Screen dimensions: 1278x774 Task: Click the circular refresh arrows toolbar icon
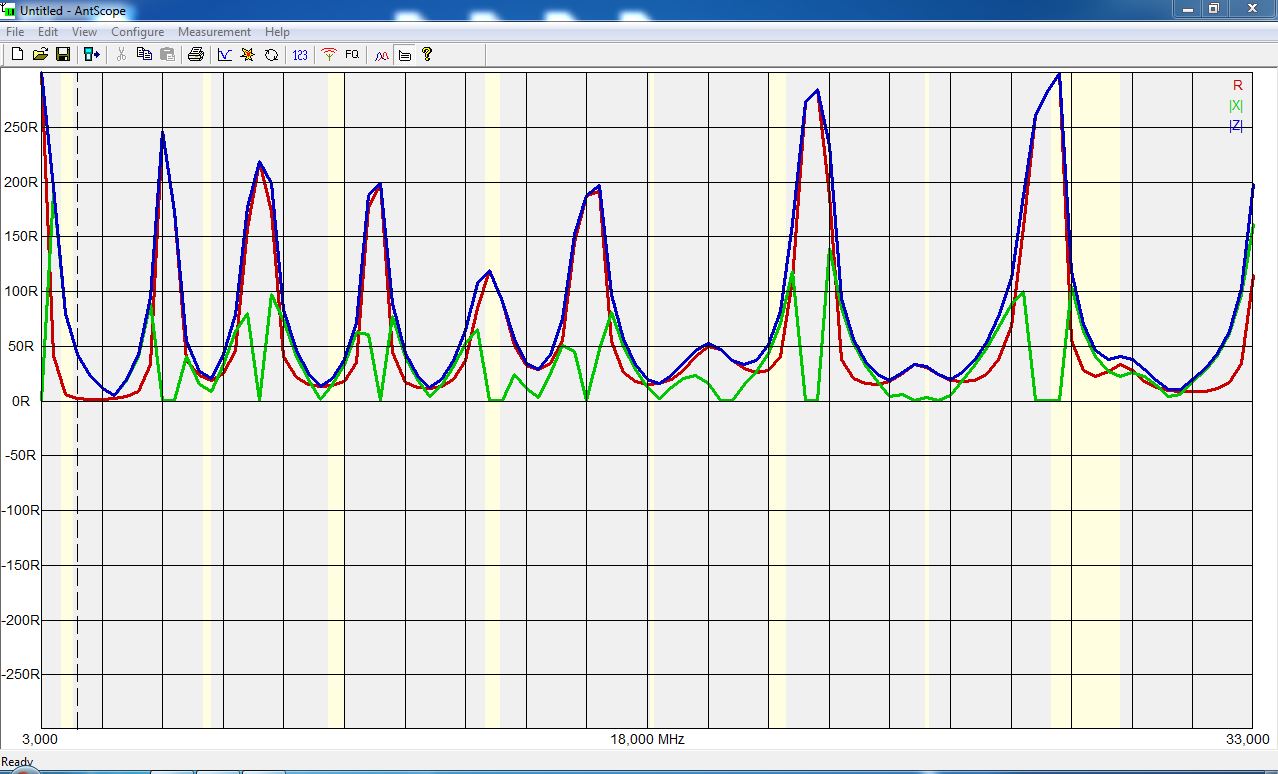tap(271, 54)
